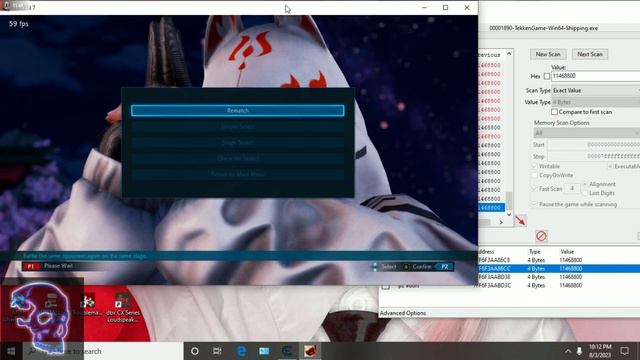This screenshot has width=640, height=360.
Task: Open Microsoft Edge from the taskbar
Action: pyautogui.click(x=241, y=351)
